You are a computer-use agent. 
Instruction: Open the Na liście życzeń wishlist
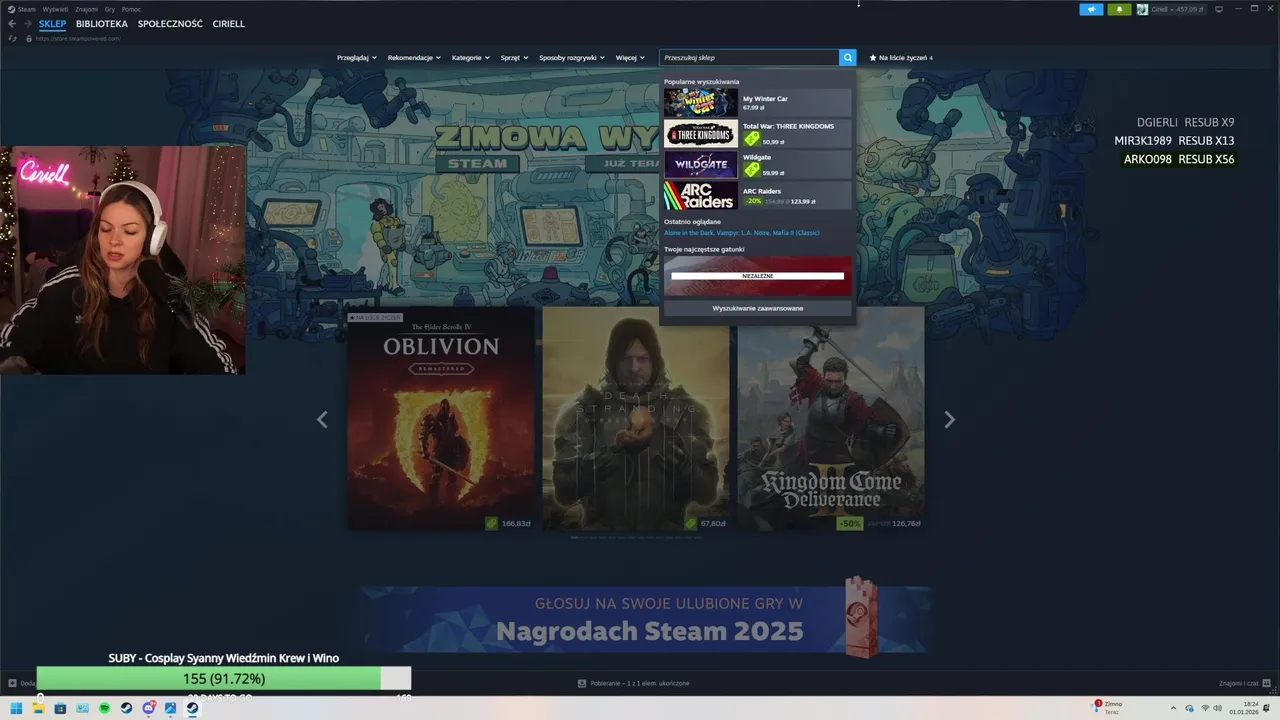pos(901,58)
